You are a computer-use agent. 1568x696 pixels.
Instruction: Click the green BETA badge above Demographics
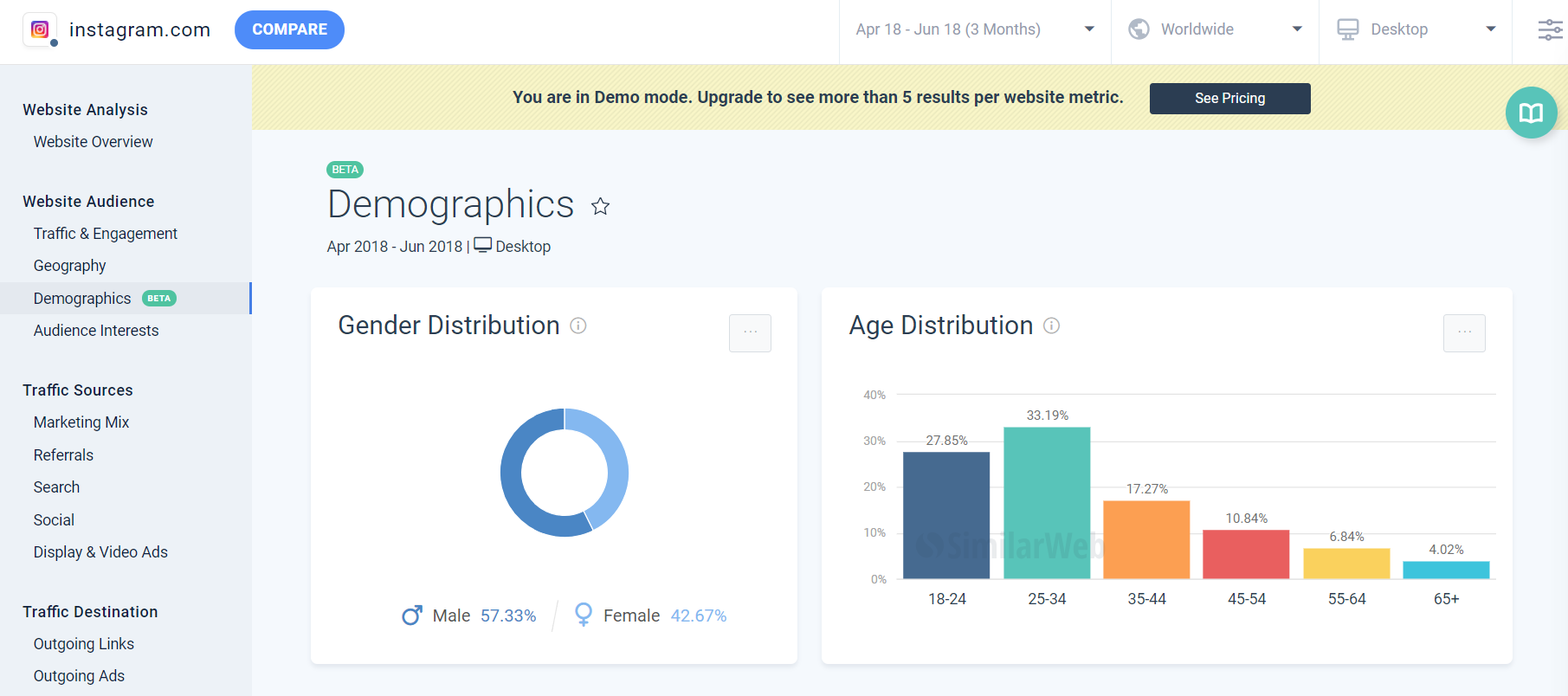(345, 170)
